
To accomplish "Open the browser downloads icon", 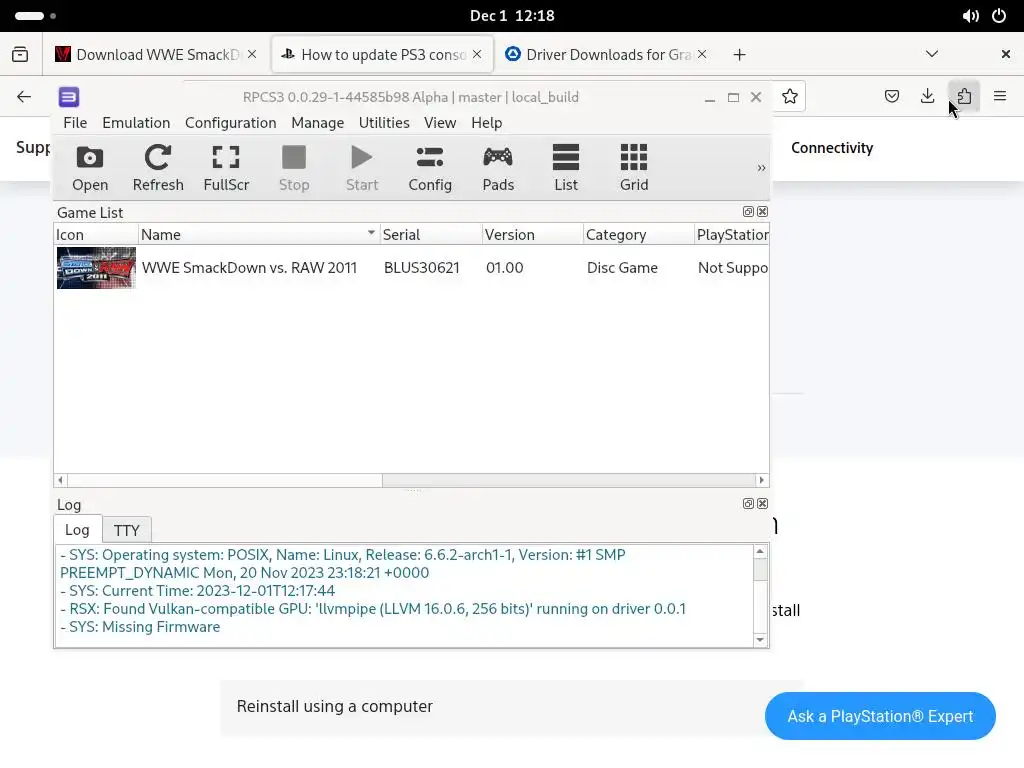I will coord(927,97).
